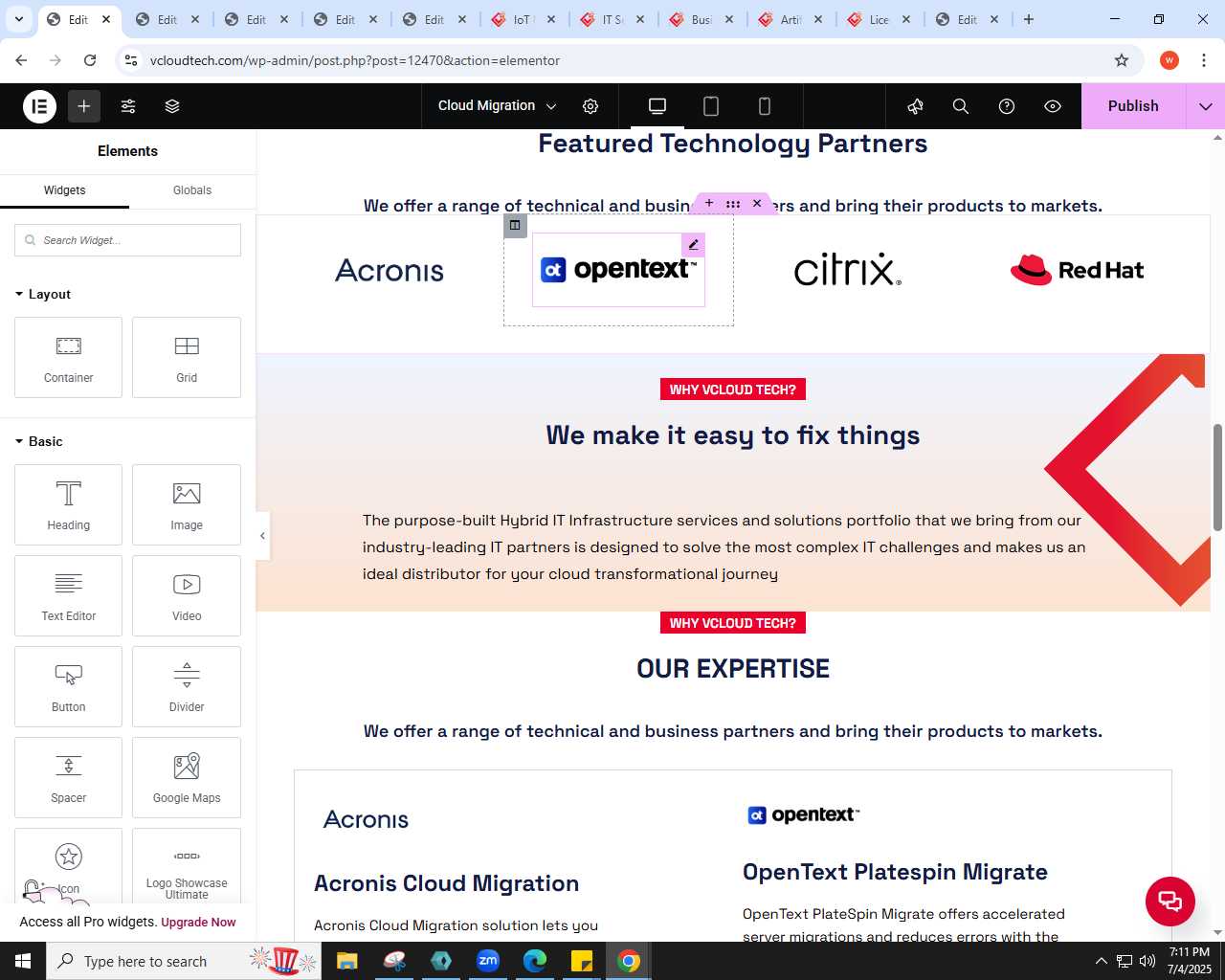Click the container drag dots handle
This screenshot has width=1225, height=980.
[x=733, y=204]
